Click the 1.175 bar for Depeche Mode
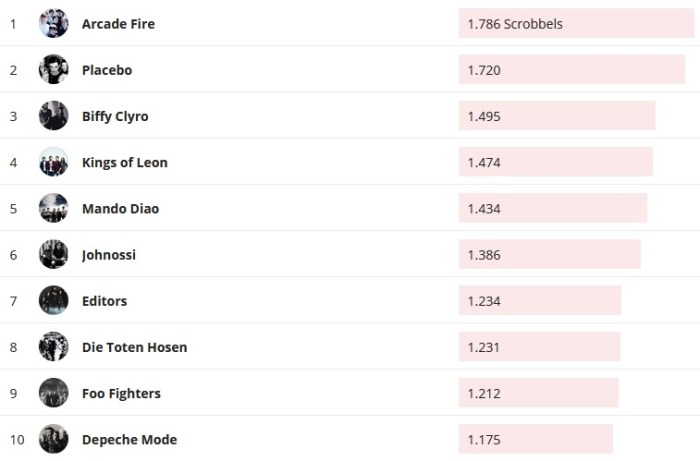This screenshot has width=700, height=461. pyautogui.click(x=535, y=439)
